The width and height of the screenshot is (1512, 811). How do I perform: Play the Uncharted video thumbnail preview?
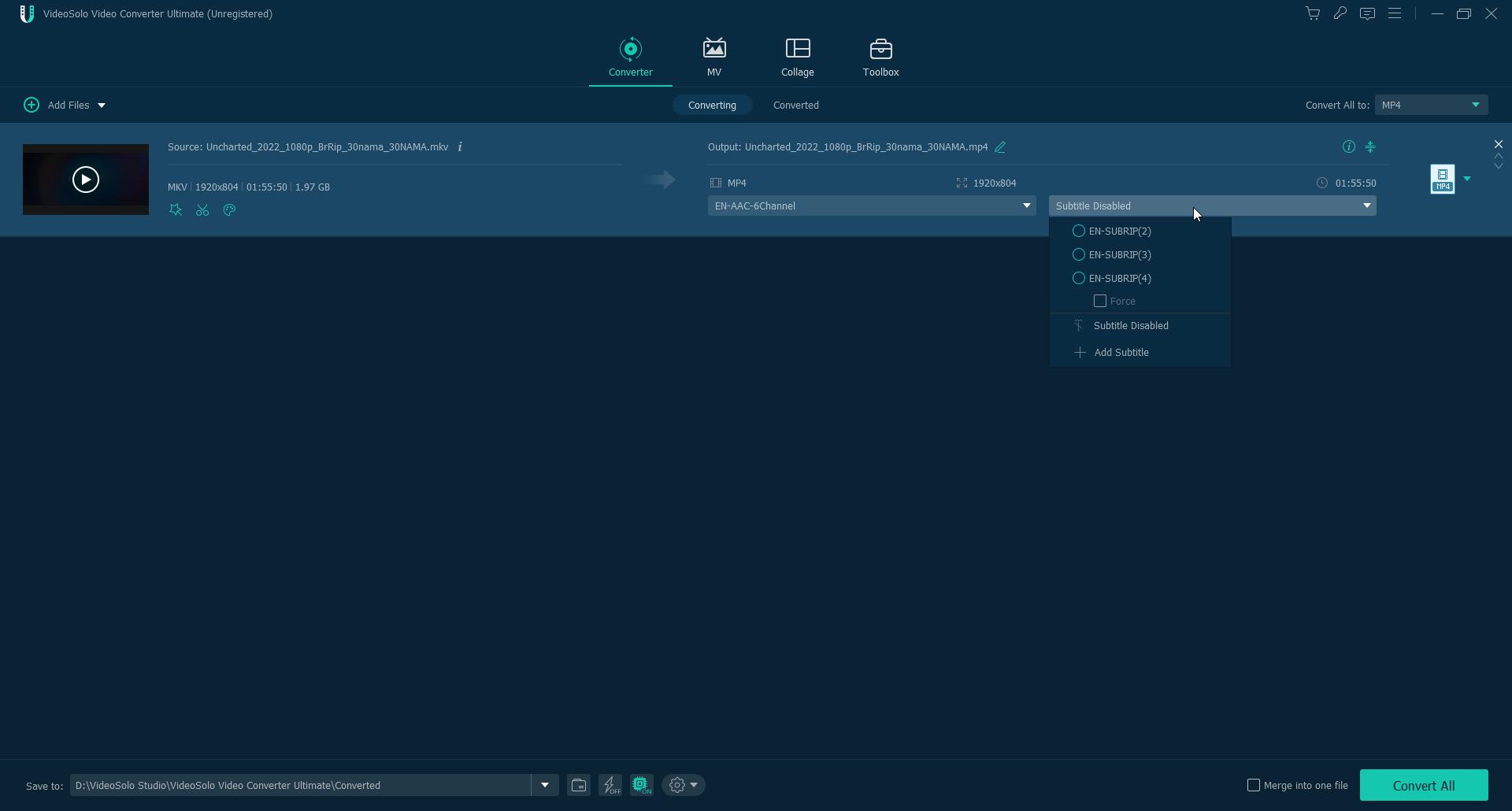(x=86, y=180)
